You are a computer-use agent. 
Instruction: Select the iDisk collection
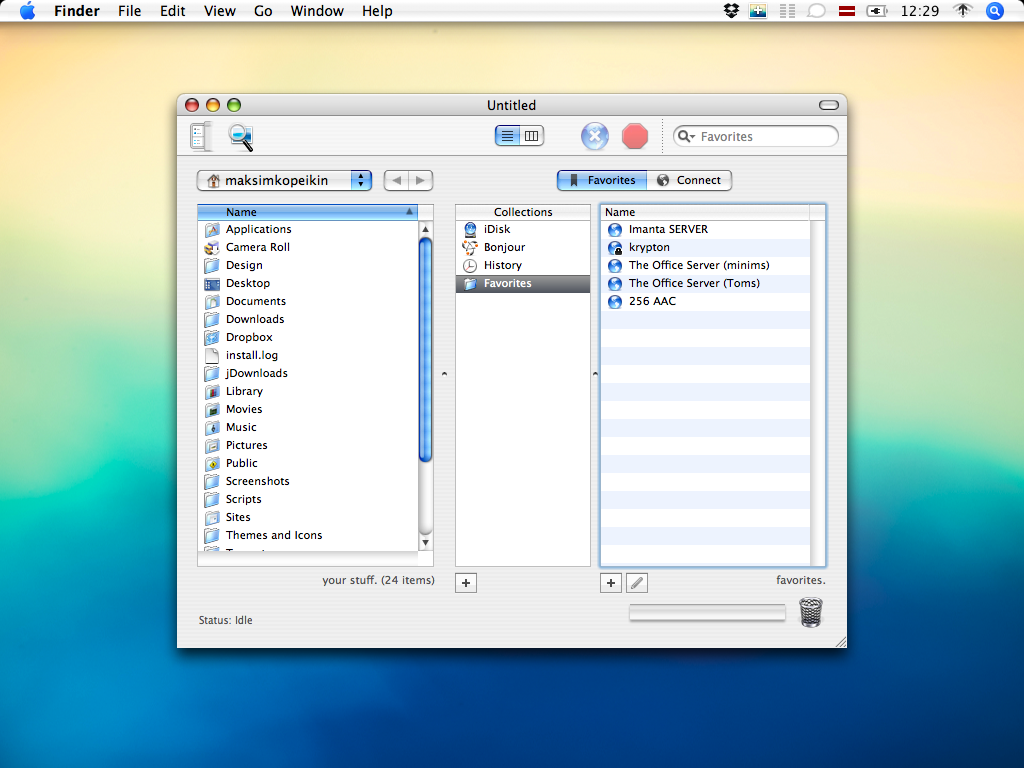click(522, 230)
